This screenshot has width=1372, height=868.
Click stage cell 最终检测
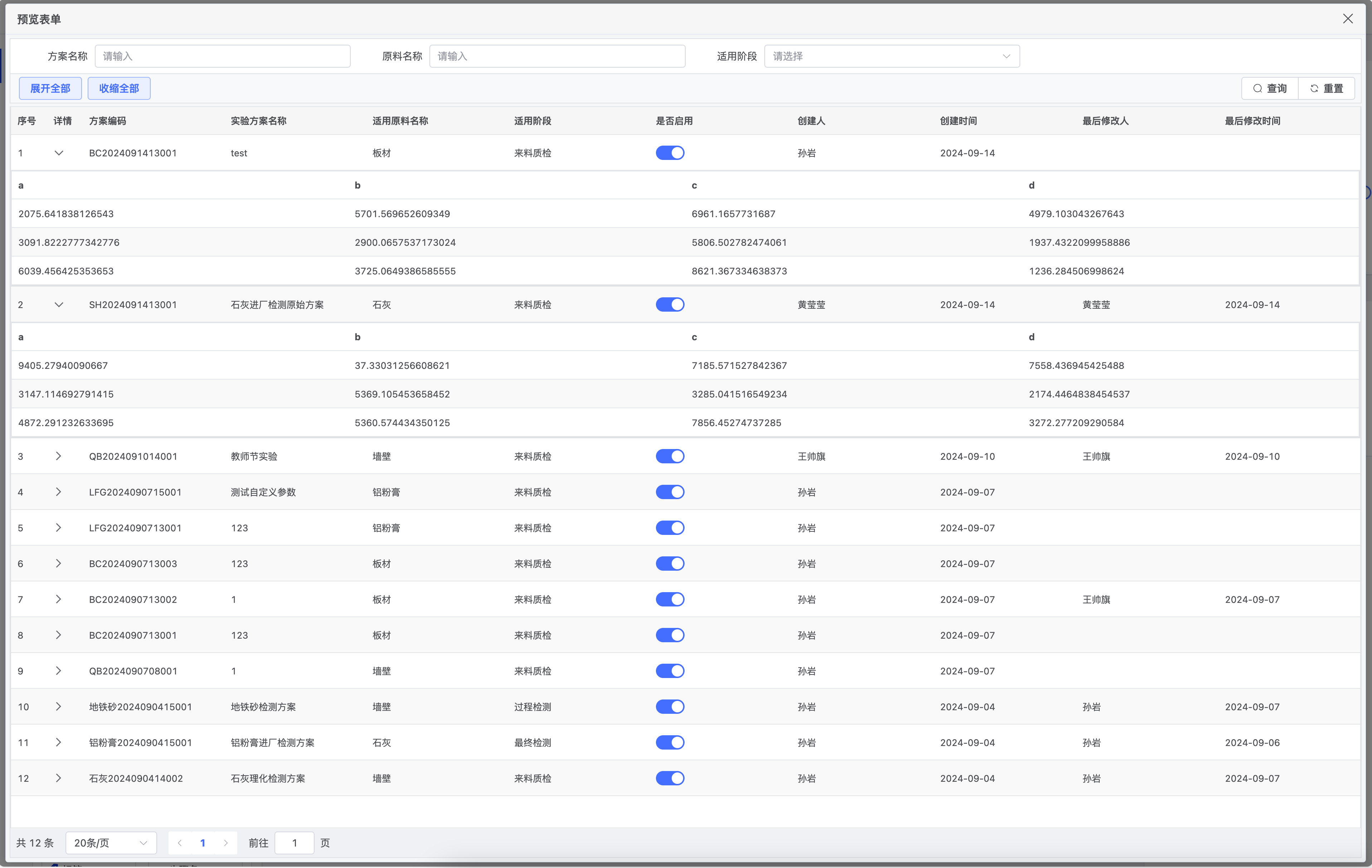pyautogui.click(x=533, y=743)
